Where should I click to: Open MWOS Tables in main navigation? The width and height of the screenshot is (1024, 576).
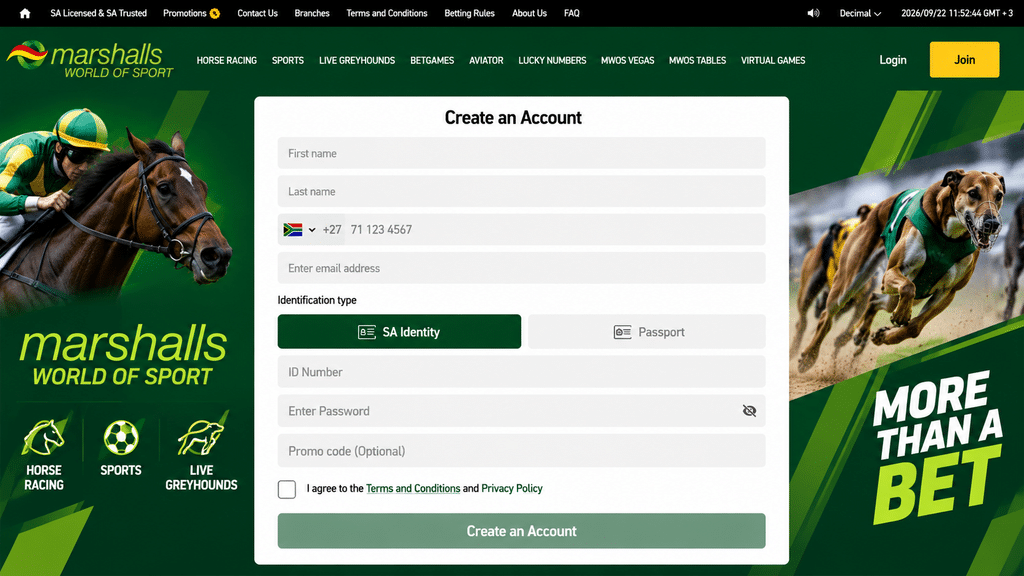[697, 60]
